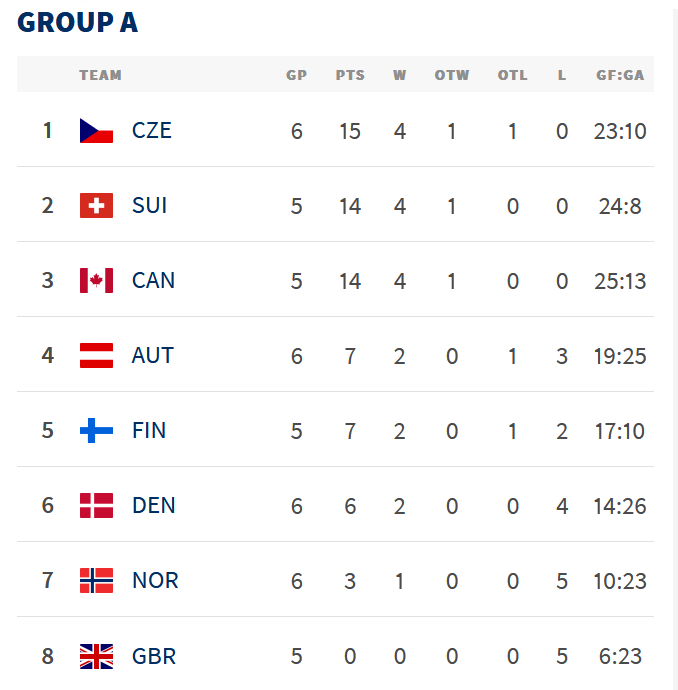The width and height of the screenshot is (678, 690).
Task: Click the TEAM column header
Action: pos(100,75)
